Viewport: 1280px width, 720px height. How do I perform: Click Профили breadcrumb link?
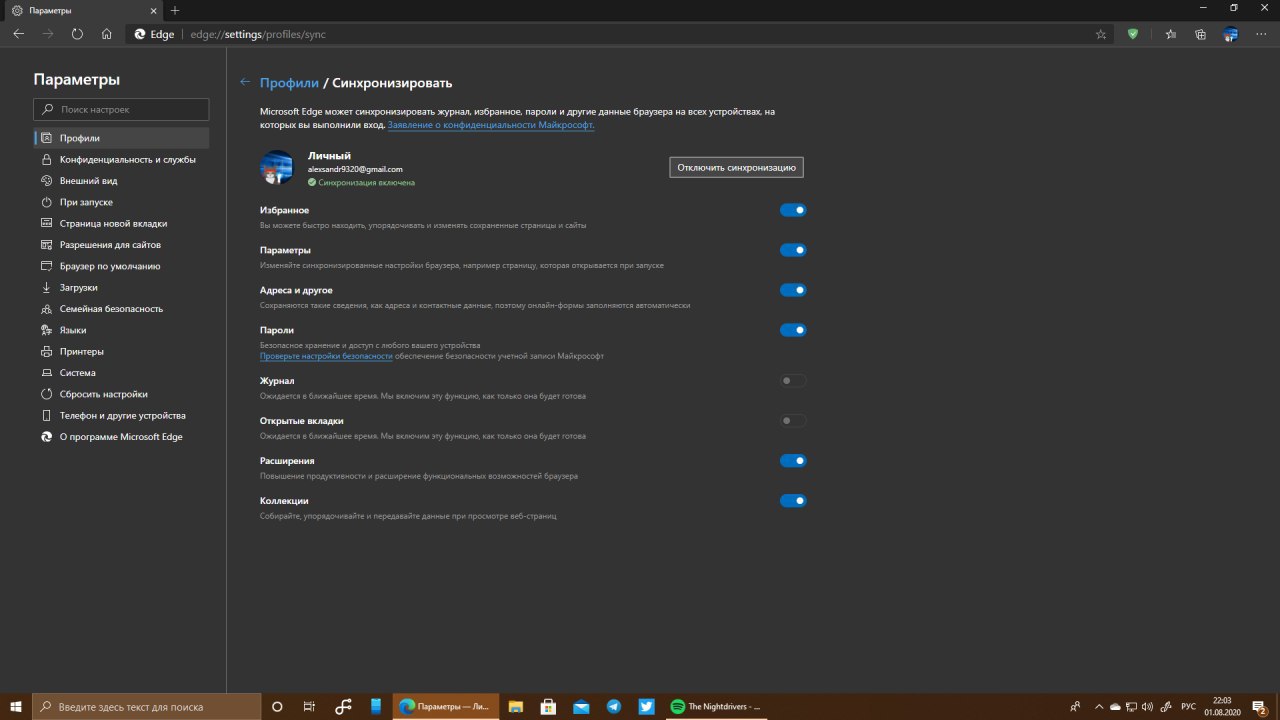tap(289, 83)
